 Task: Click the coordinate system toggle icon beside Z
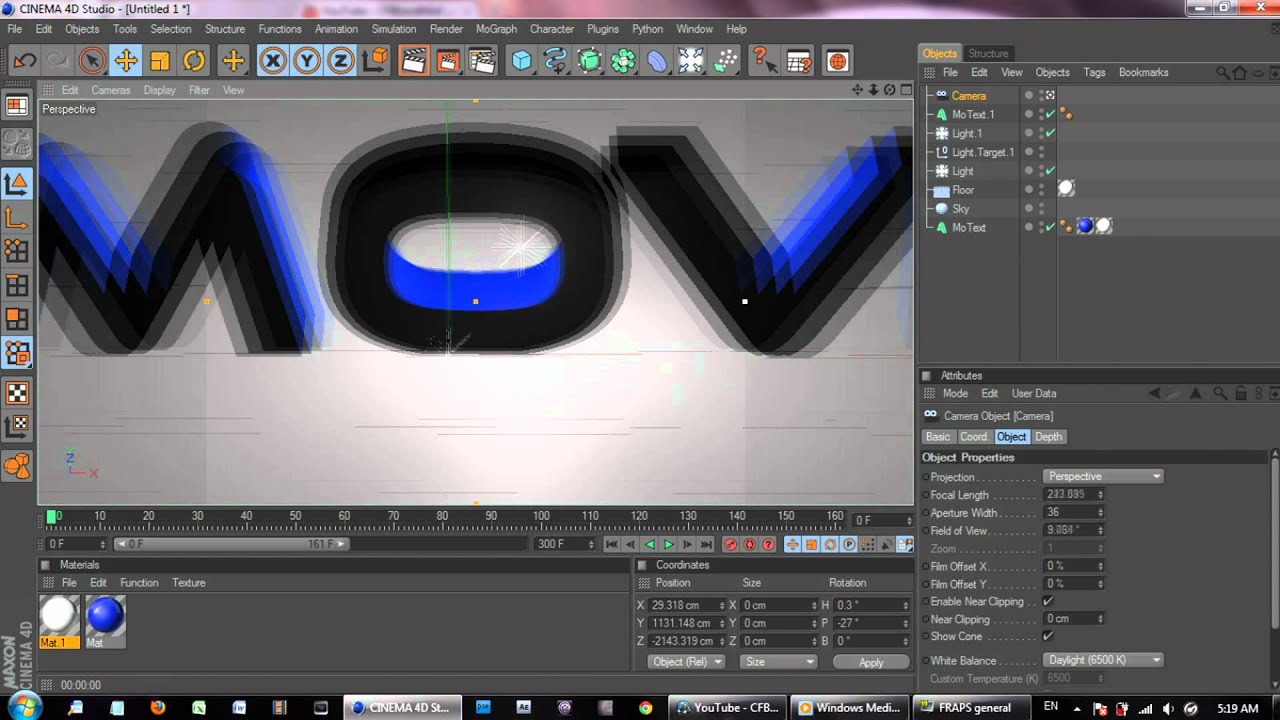375,61
